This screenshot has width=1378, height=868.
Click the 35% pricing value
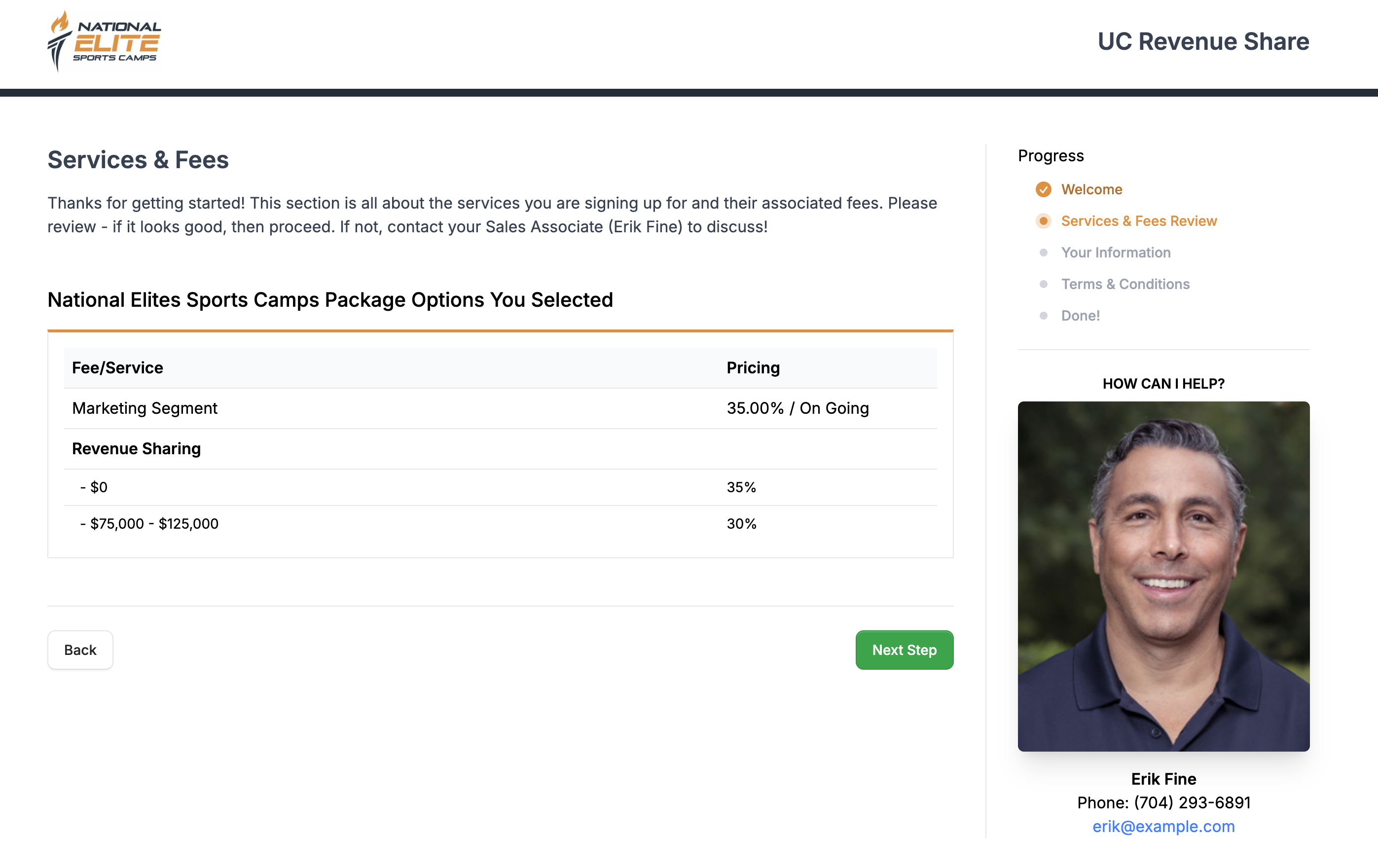click(x=741, y=487)
